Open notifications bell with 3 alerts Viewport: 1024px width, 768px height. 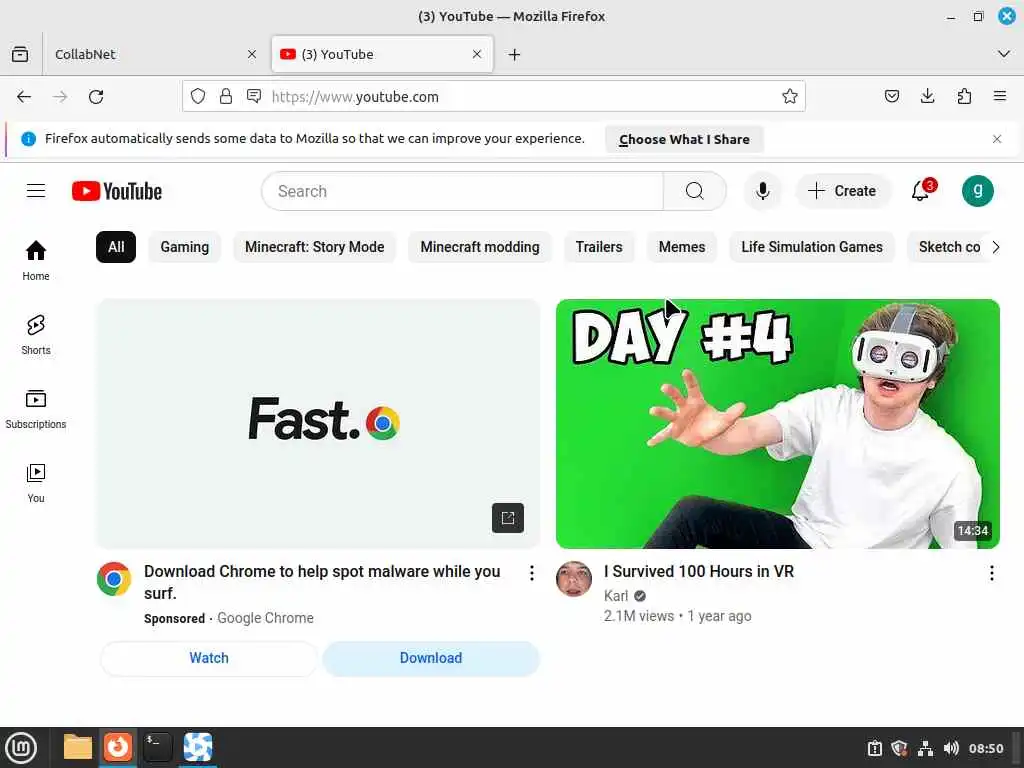pyautogui.click(x=921, y=191)
